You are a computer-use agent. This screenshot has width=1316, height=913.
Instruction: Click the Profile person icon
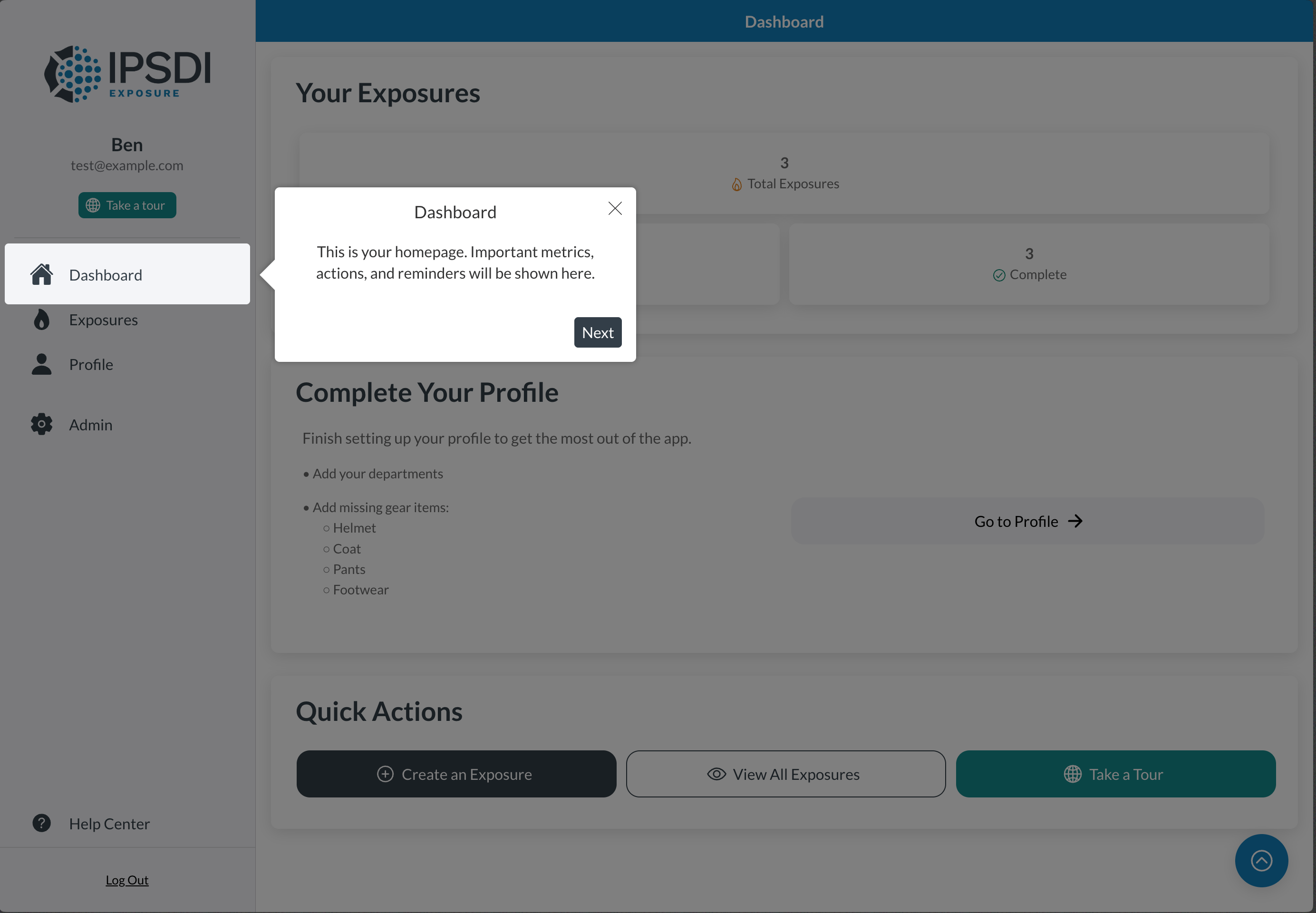coord(42,364)
